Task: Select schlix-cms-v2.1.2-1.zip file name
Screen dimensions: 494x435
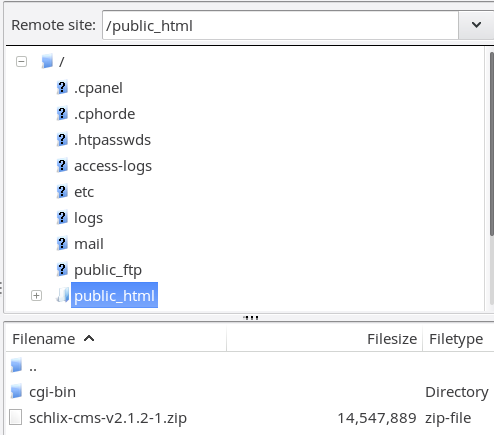Action: tap(108, 418)
